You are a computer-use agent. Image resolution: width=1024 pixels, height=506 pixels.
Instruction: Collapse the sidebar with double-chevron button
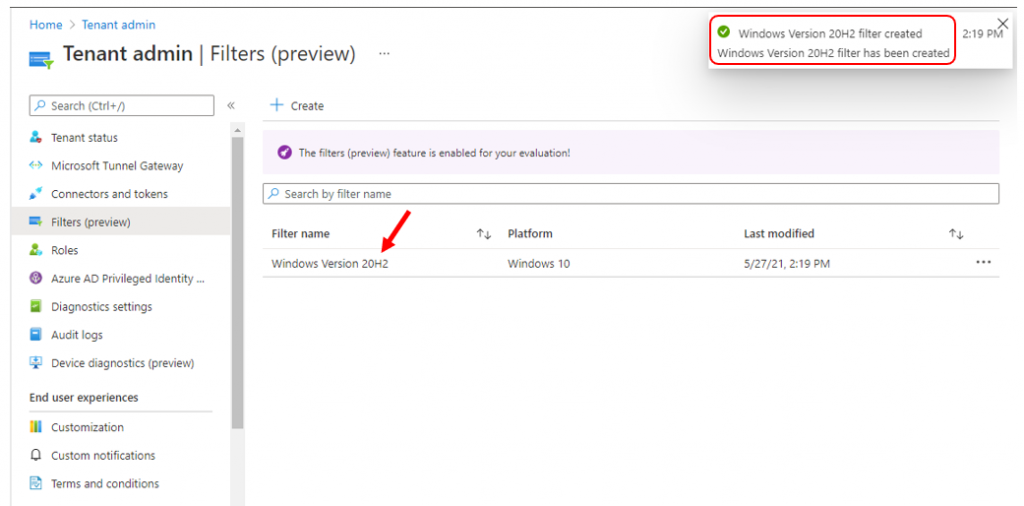231,106
